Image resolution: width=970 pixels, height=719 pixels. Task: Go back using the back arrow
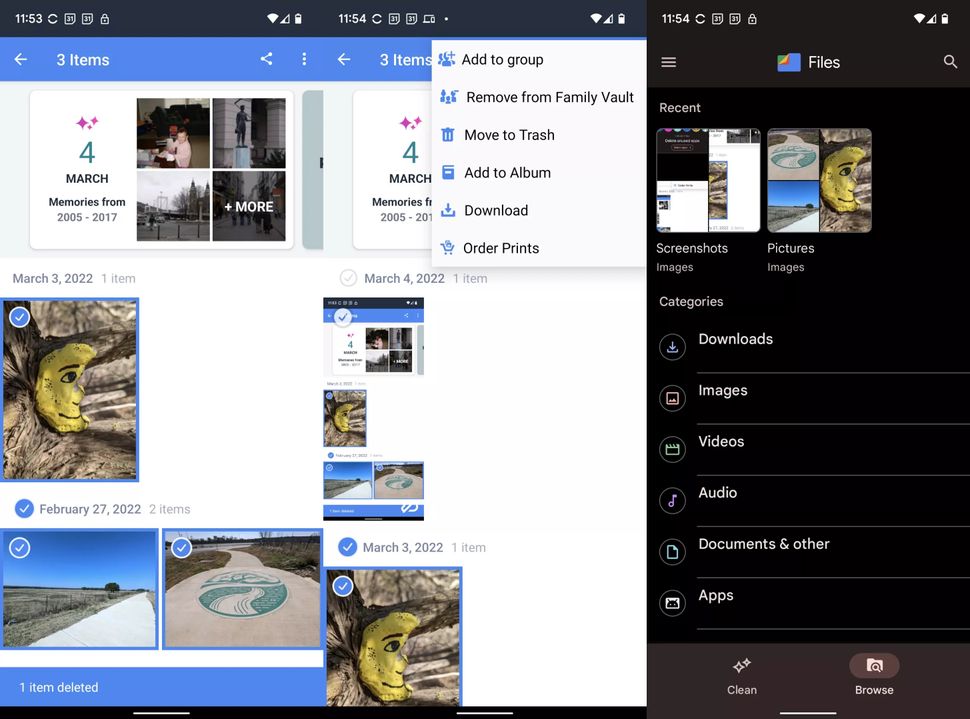click(x=20, y=60)
